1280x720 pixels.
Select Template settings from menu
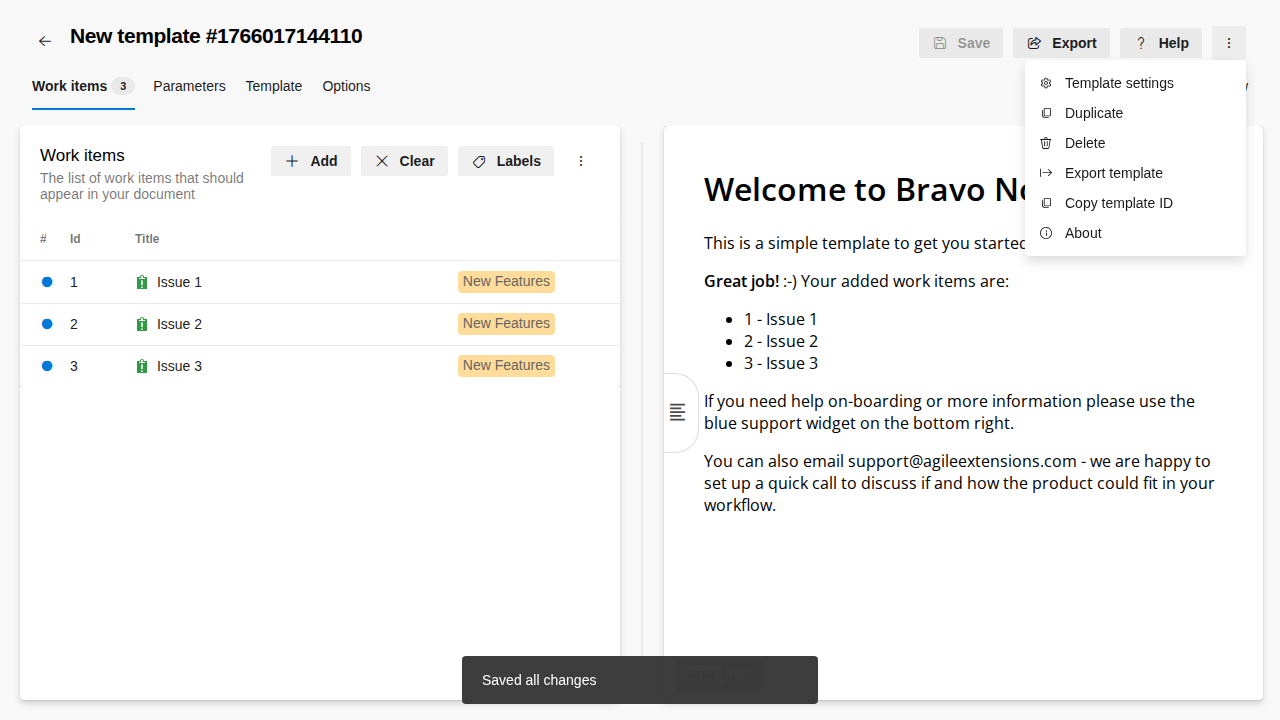click(1119, 83)
